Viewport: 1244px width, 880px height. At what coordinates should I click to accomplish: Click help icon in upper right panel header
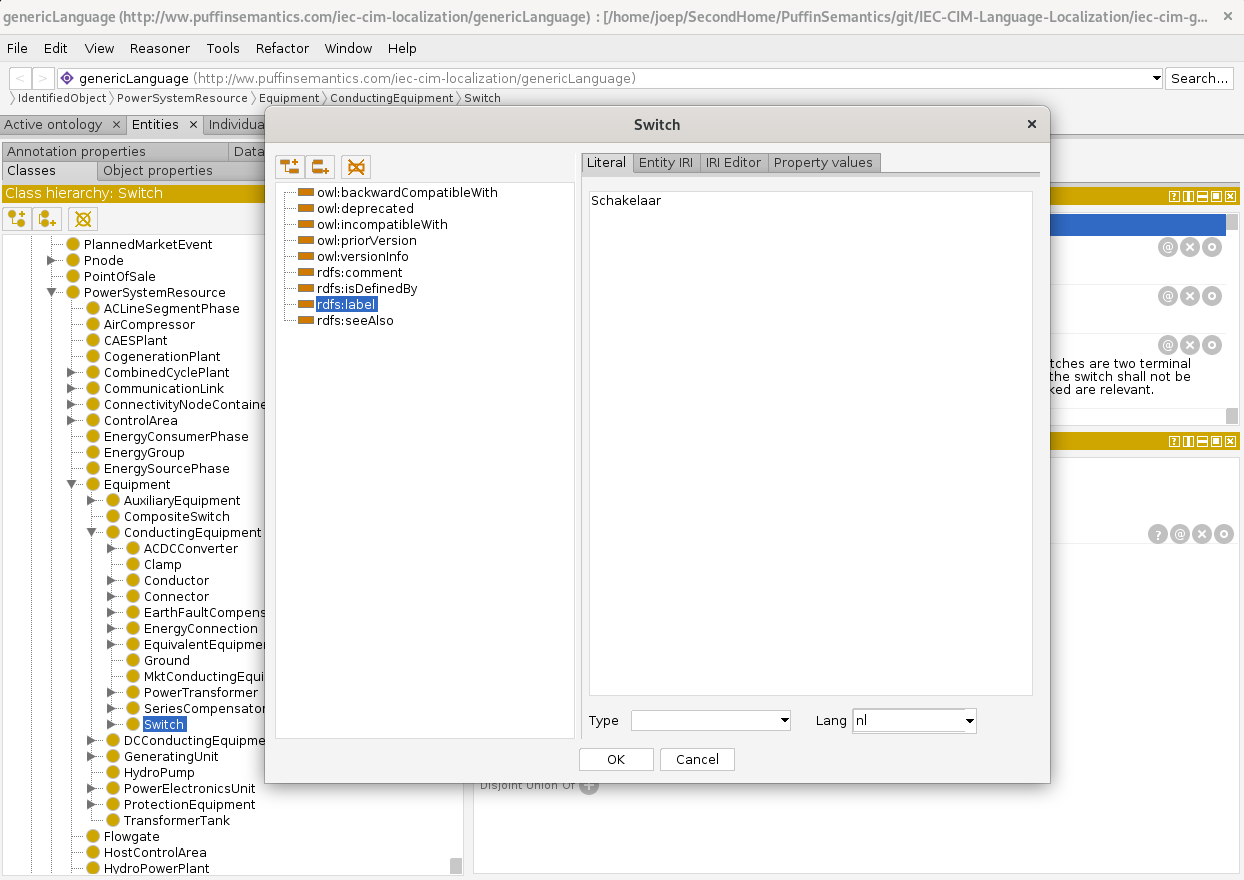(x=1175, y=197)
